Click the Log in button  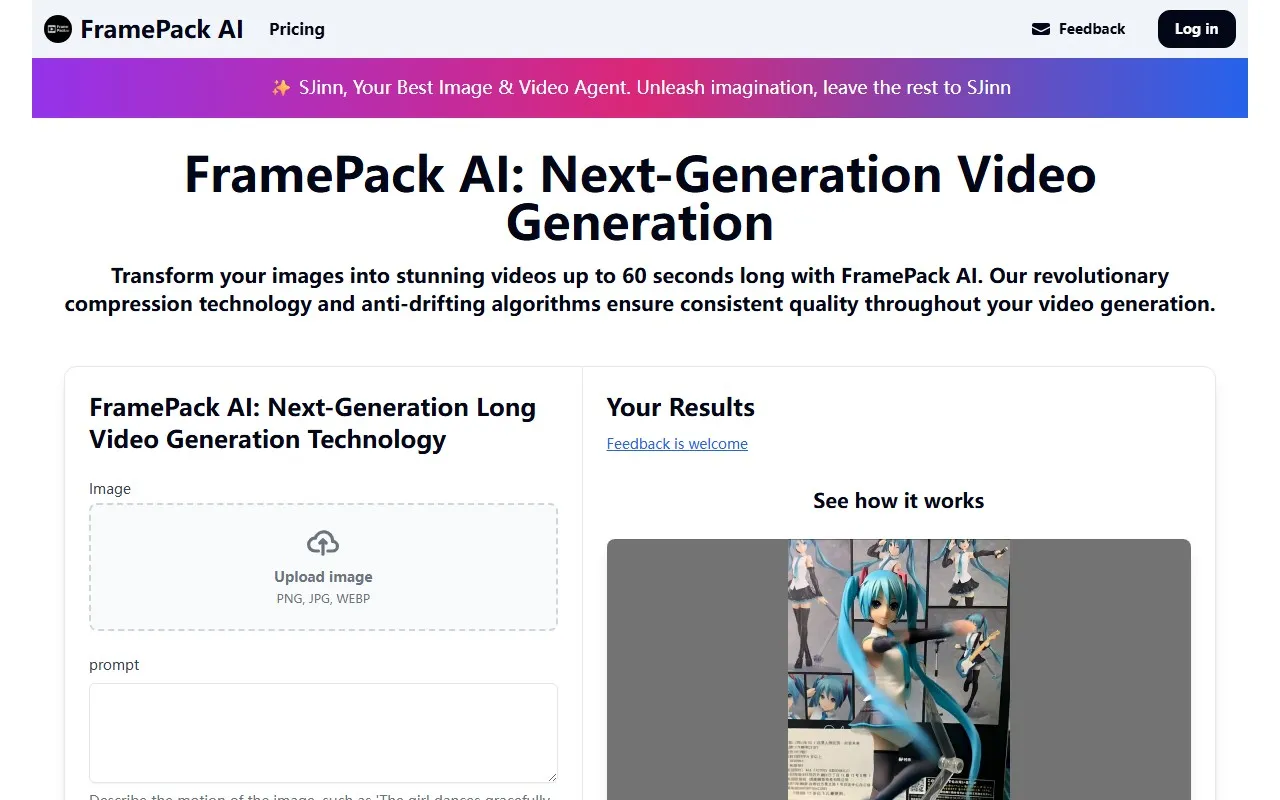pyautogui.click(x=1197, y=29)
